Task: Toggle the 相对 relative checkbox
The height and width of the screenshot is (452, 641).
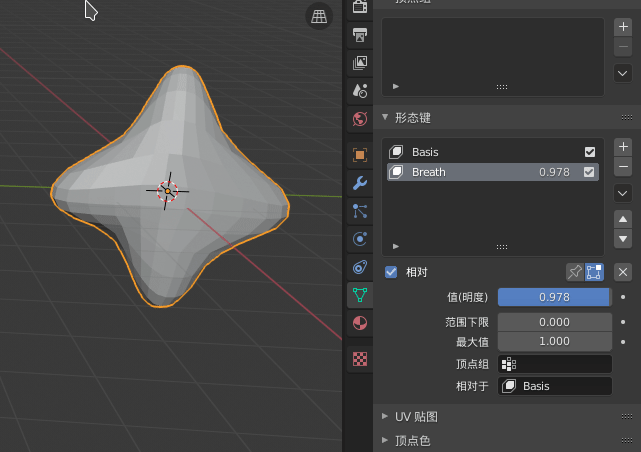Action: [x=391, y=272]
